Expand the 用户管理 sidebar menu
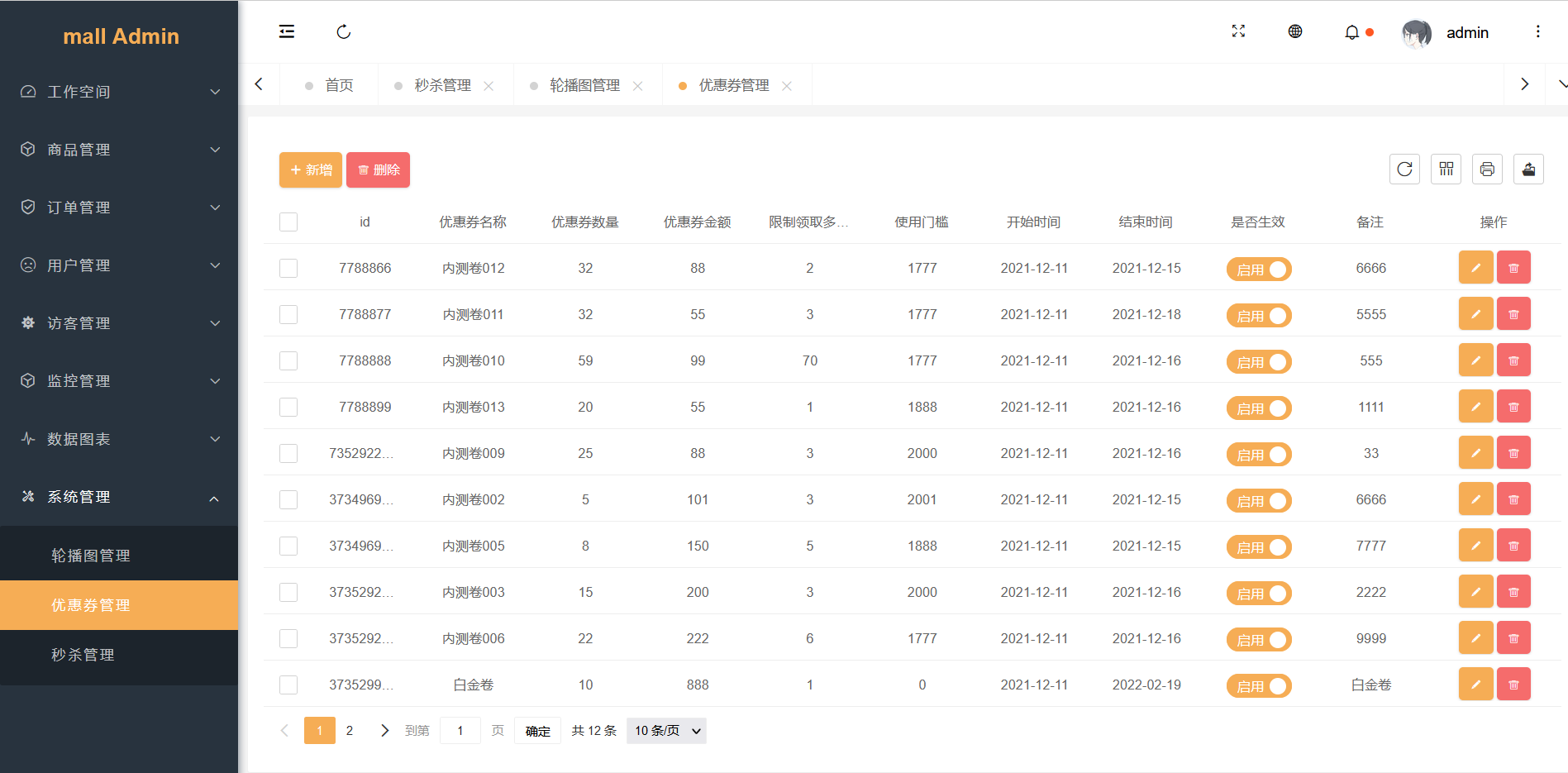The image size is (1568, 773). pyautogui.click(x=119, y=265)
